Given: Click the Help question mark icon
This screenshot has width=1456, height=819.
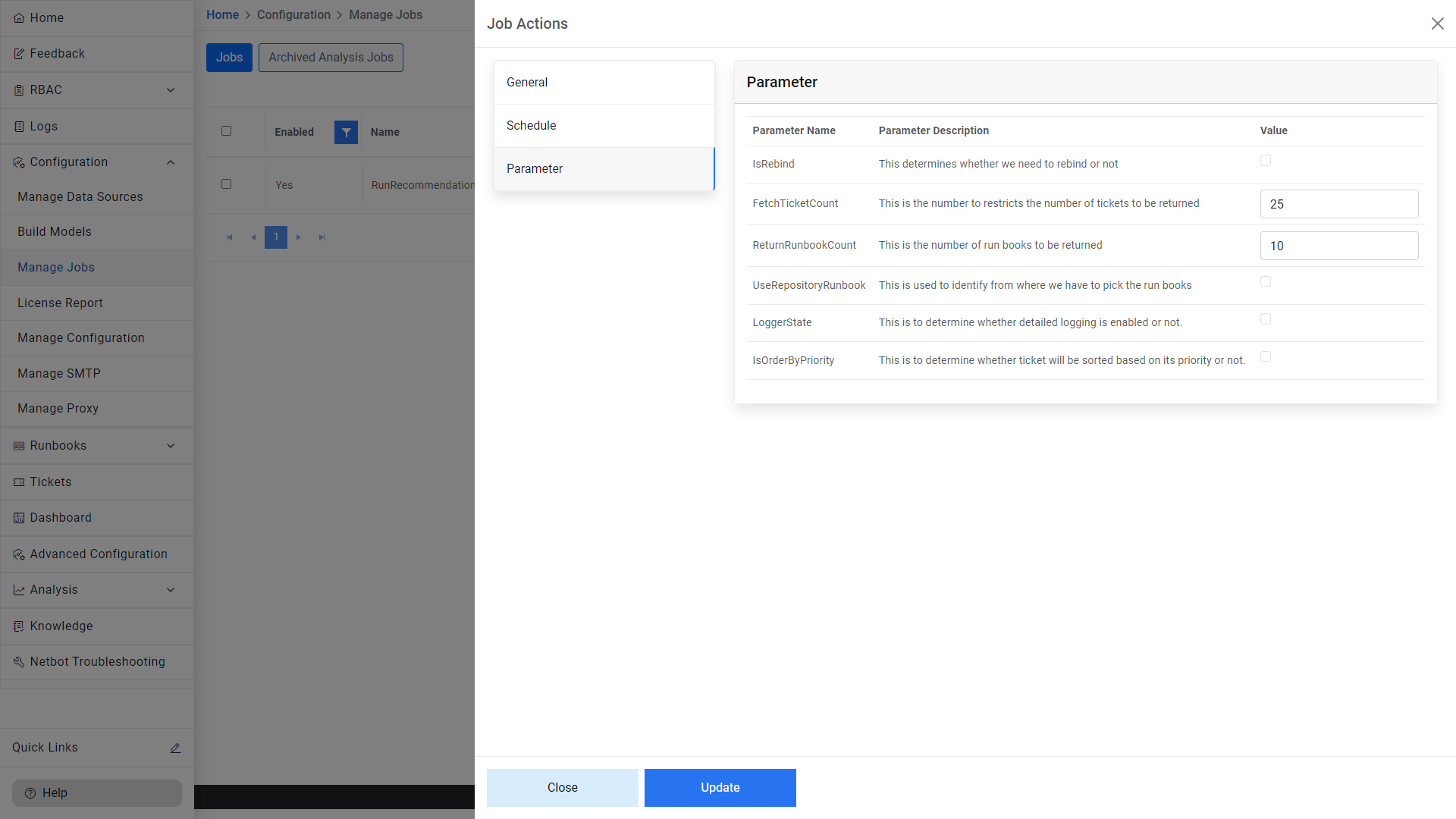Looking at the screenshot, I should [x=30, y=793].
